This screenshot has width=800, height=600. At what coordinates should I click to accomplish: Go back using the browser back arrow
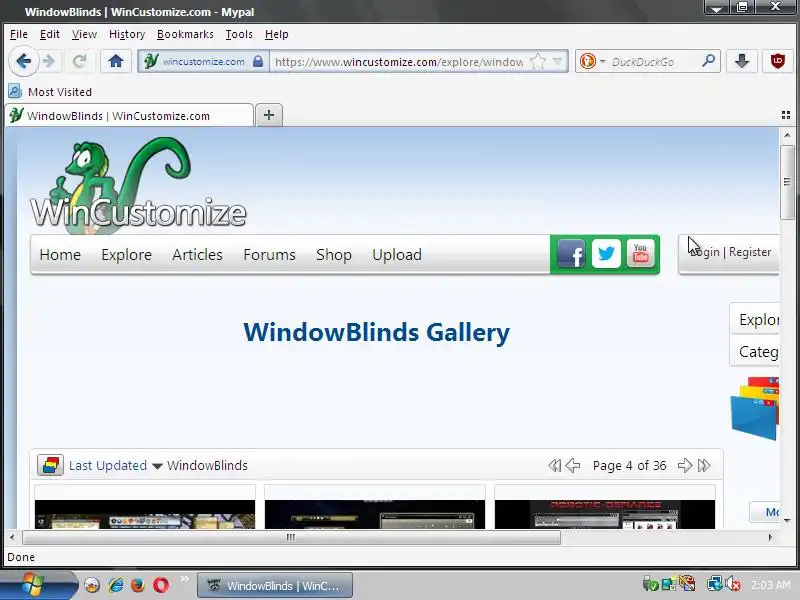[23, 61]
